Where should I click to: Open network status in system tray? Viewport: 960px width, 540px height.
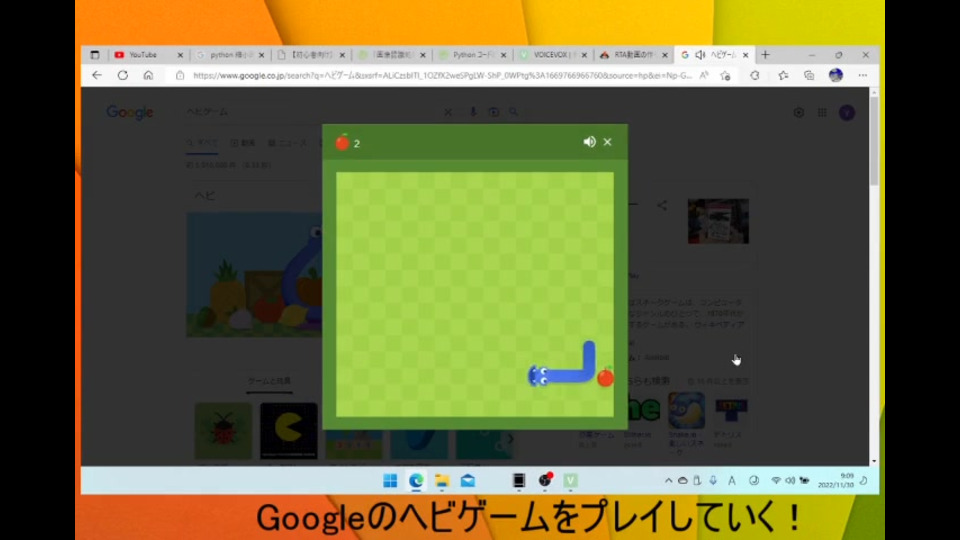776,481
